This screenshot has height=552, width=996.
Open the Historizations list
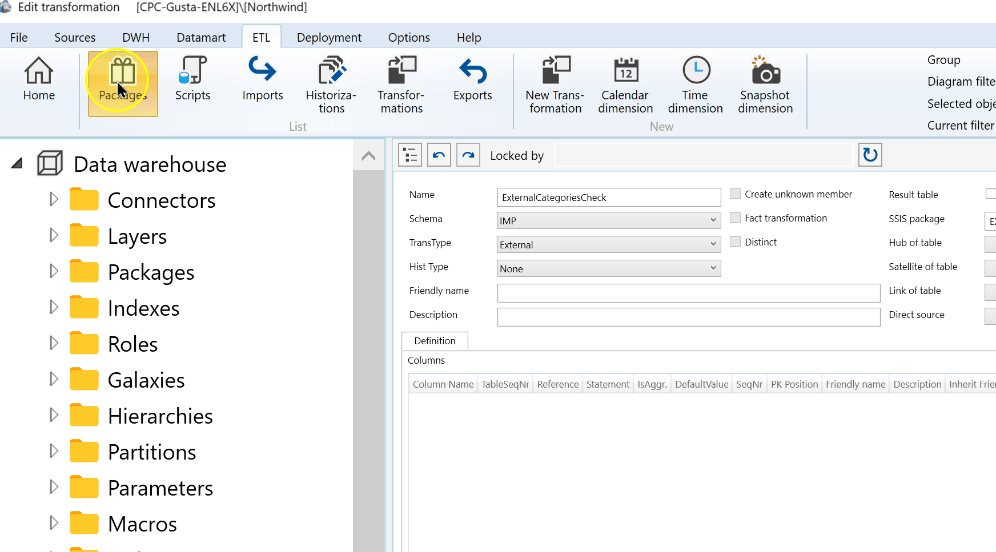(331, 84)
